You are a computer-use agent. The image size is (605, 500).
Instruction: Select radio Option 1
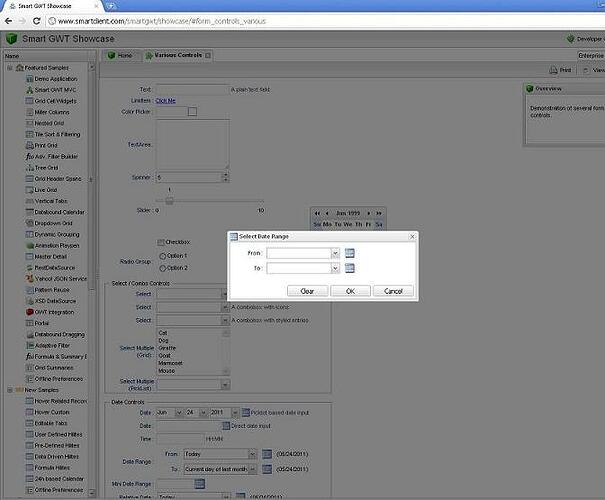coord(162,256)
